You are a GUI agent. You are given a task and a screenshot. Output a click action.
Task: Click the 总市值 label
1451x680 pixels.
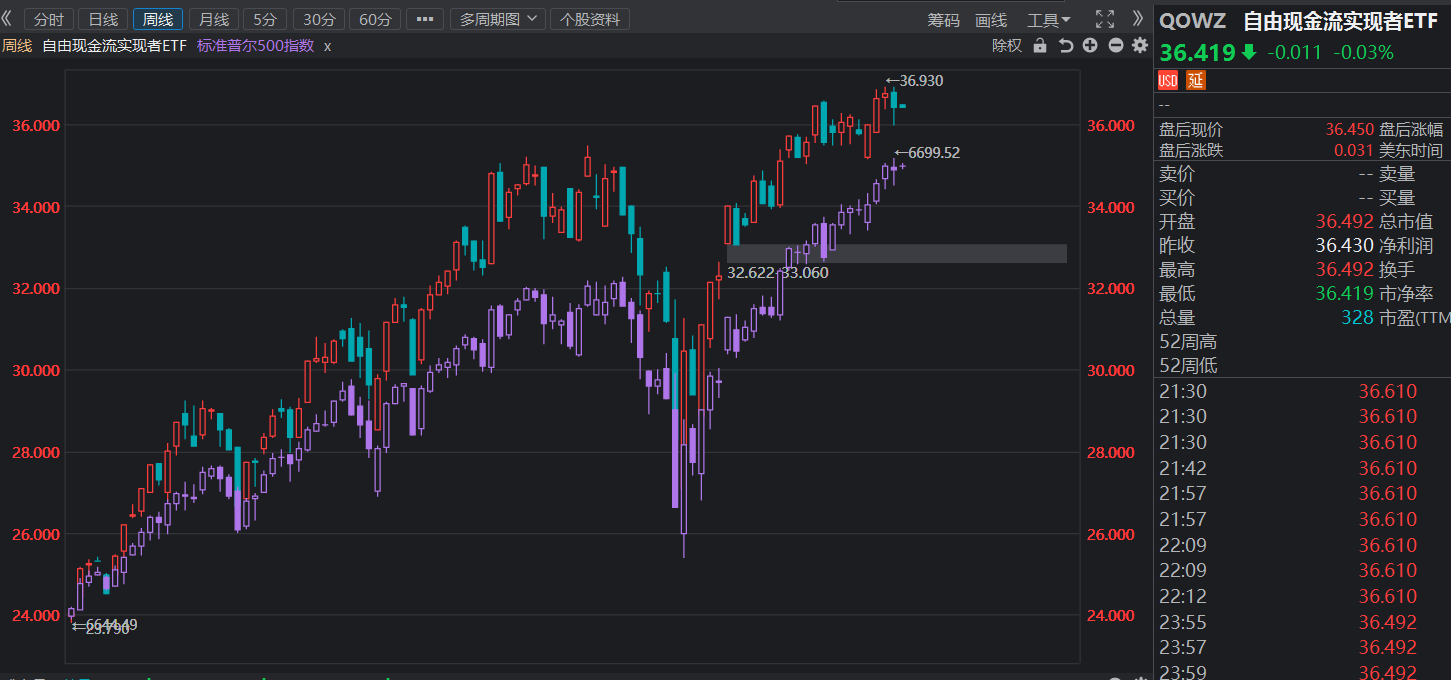coord(1406,222)
